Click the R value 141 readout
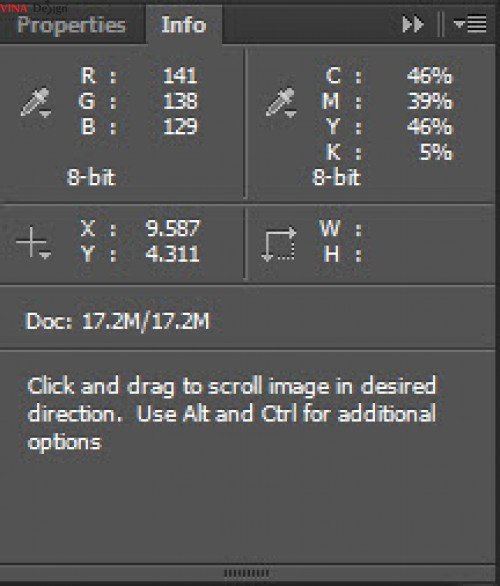Image resolution: width=500 pixels, height=586 pixels. tap(180, 76)
